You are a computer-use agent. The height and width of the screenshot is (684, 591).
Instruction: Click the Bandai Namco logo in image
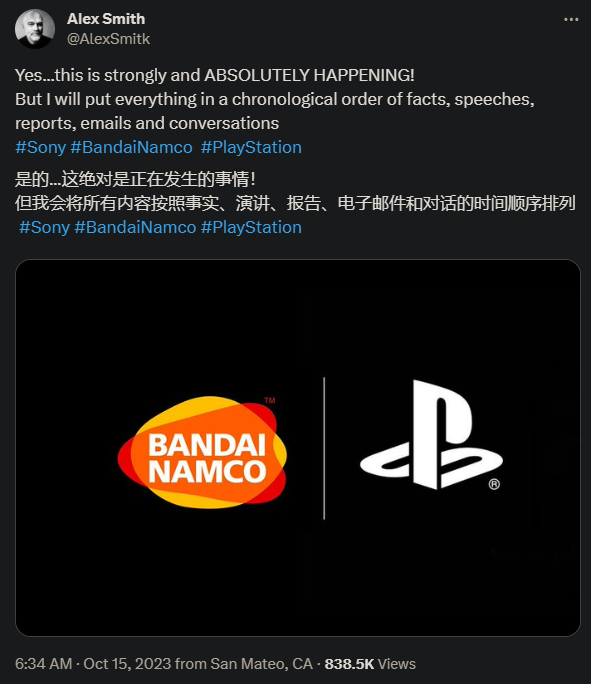click(x=202, y=452)
